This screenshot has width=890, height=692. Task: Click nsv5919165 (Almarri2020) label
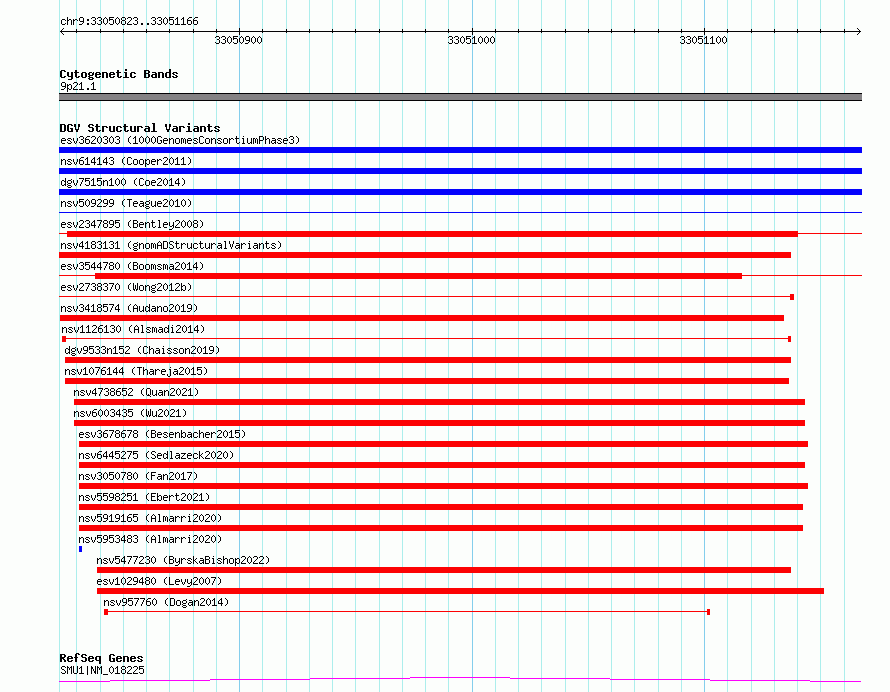pos(150,518)
